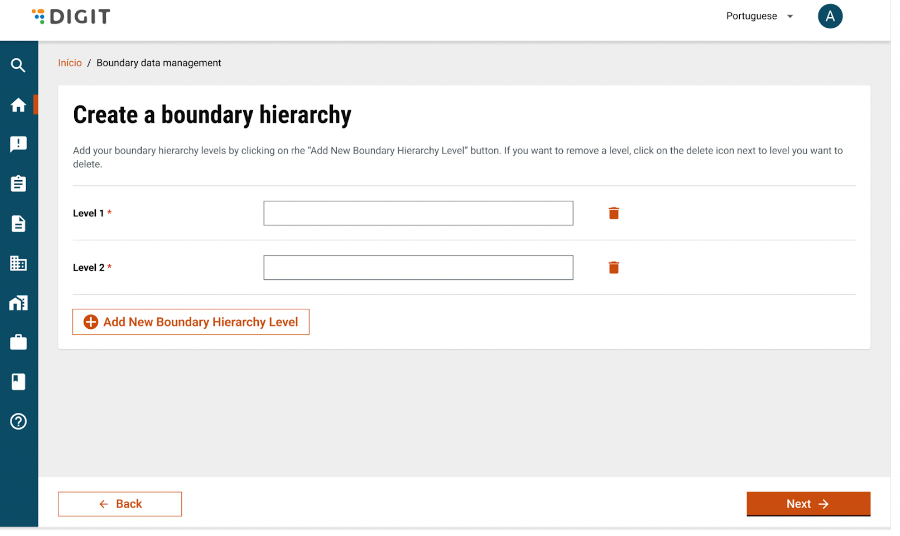The height and width of the screenshot is (536, 900).
Task: Click the search icon in sidebar
Action: 18,66
